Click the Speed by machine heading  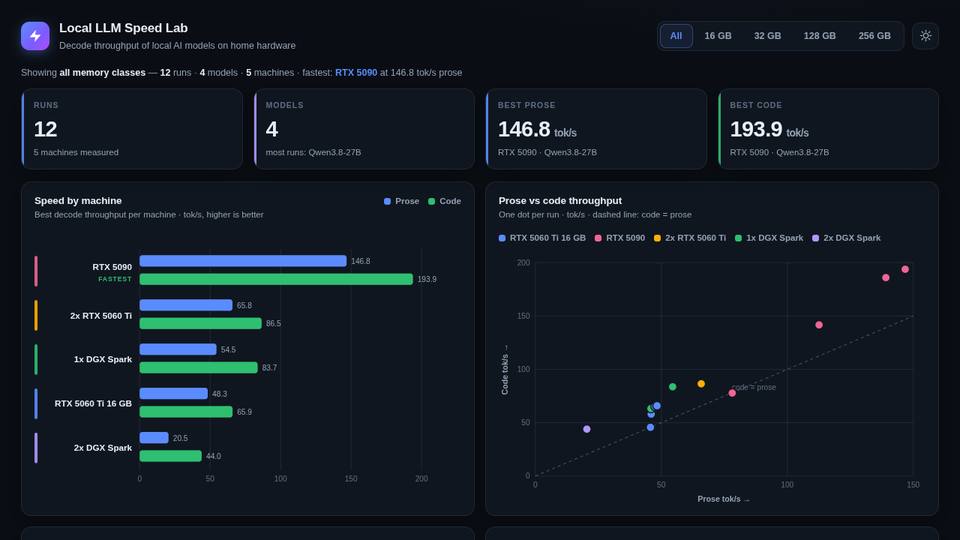[78, 201]
